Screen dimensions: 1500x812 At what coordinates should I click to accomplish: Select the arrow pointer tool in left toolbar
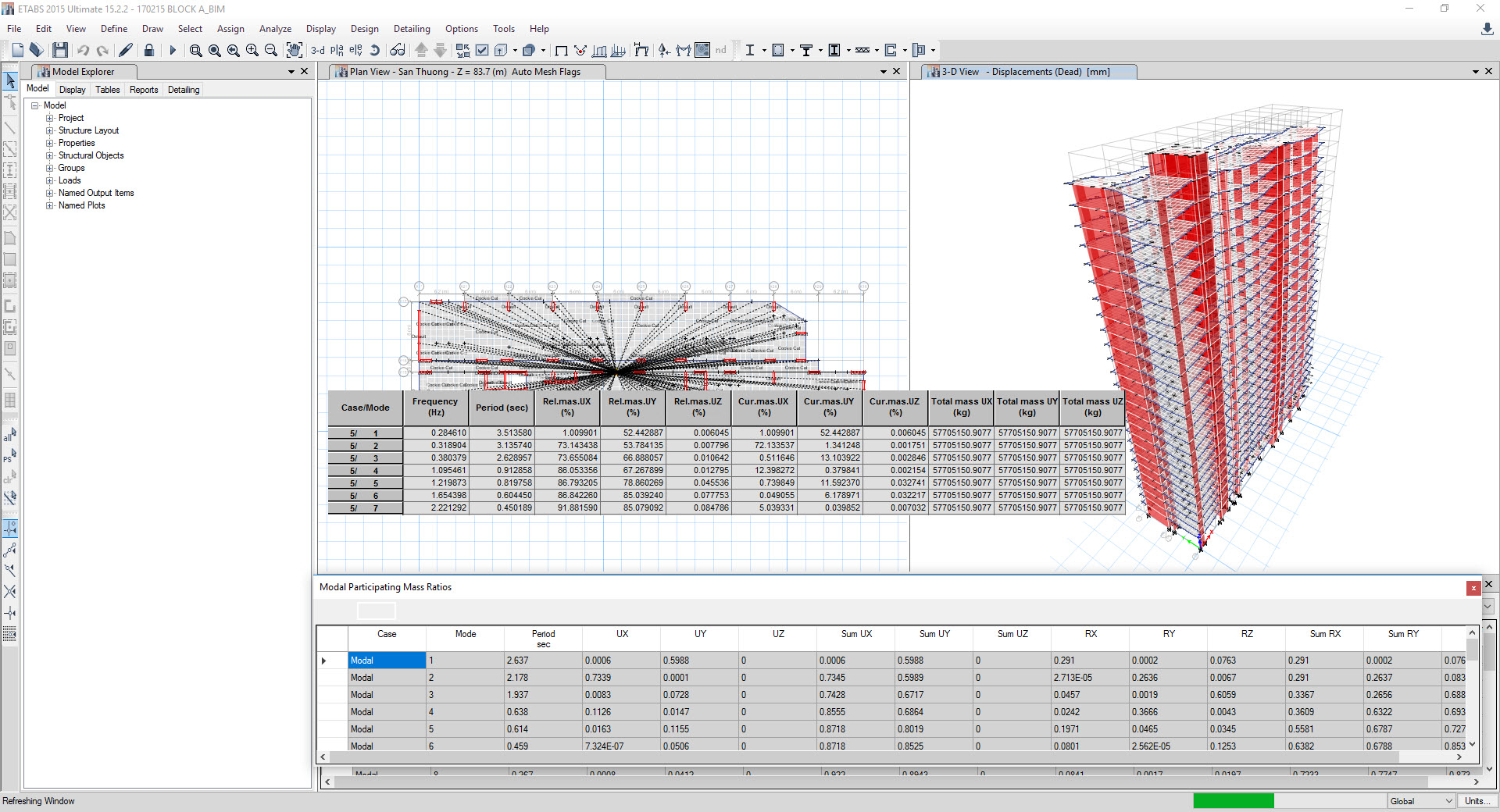(x=10, y=80)
